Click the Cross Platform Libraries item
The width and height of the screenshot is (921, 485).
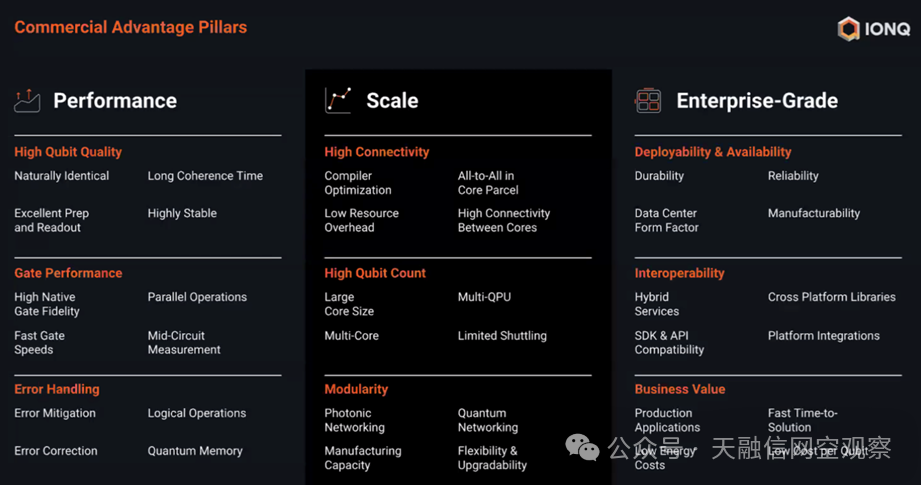[832, 297]
